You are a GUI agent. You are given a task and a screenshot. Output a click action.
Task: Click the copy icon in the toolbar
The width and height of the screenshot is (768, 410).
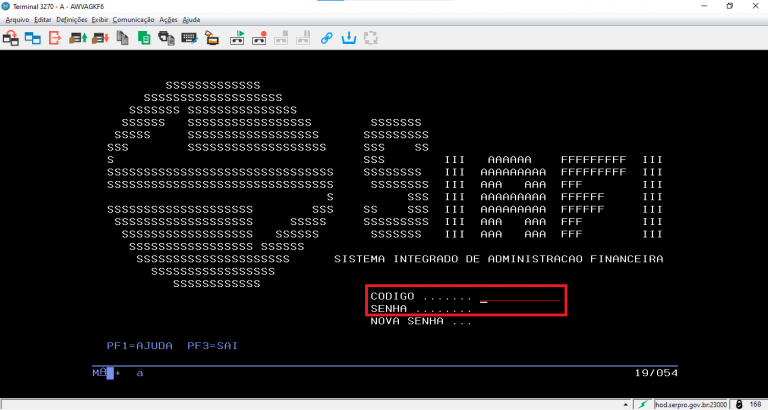click(122, 39)
